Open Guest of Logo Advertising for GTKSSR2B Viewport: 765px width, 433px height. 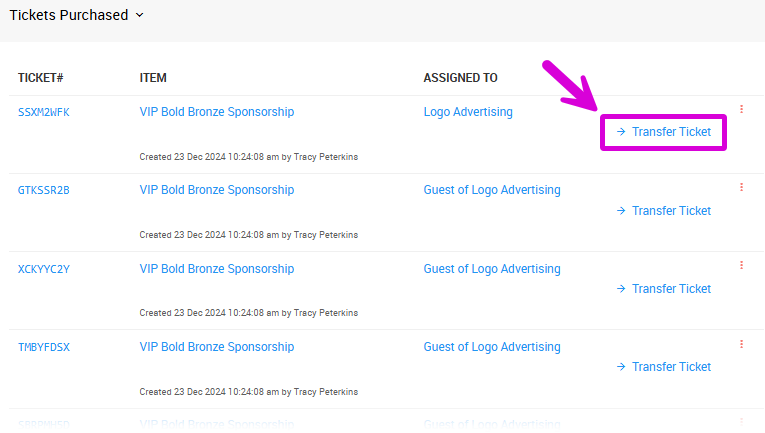click(492, 190)
